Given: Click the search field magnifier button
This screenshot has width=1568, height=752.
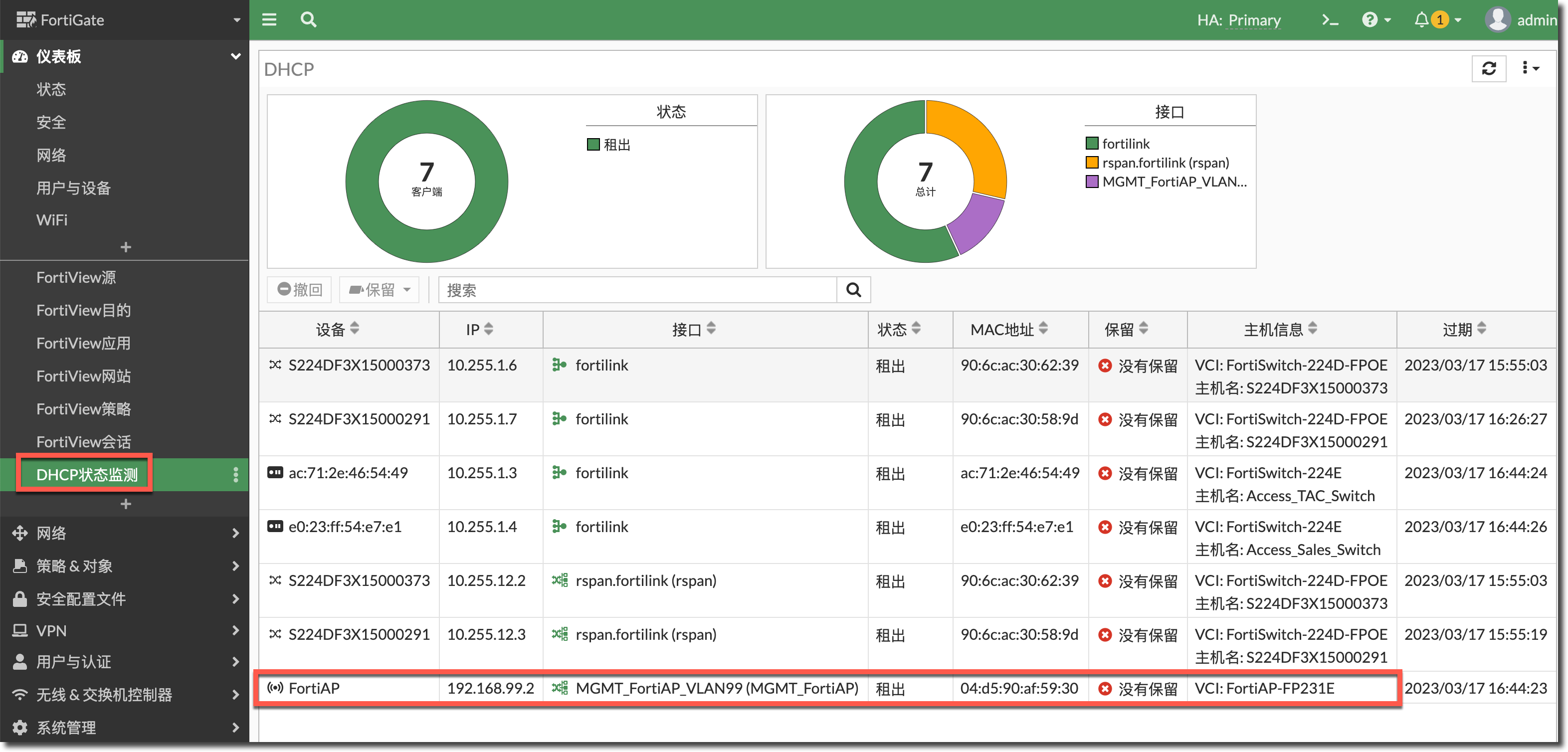Looking at the screenshot, I should (853, 290).
